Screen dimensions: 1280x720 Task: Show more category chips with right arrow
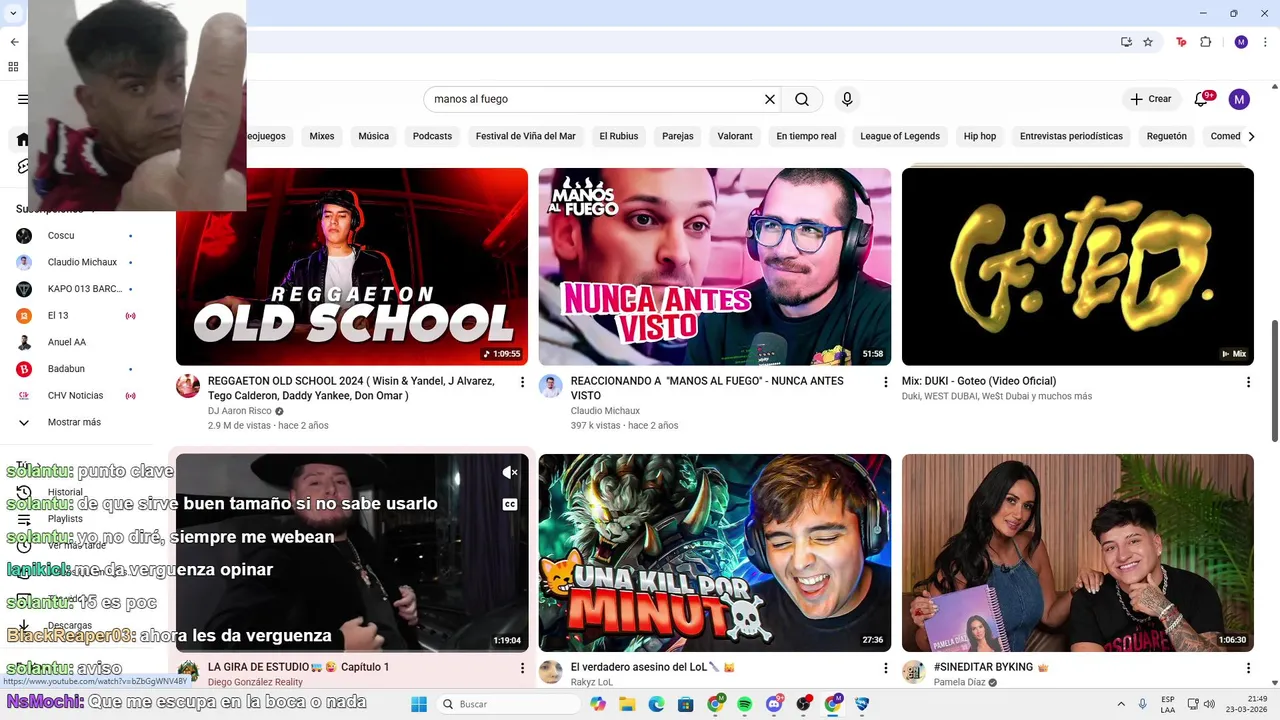[x=1251, y=136]
